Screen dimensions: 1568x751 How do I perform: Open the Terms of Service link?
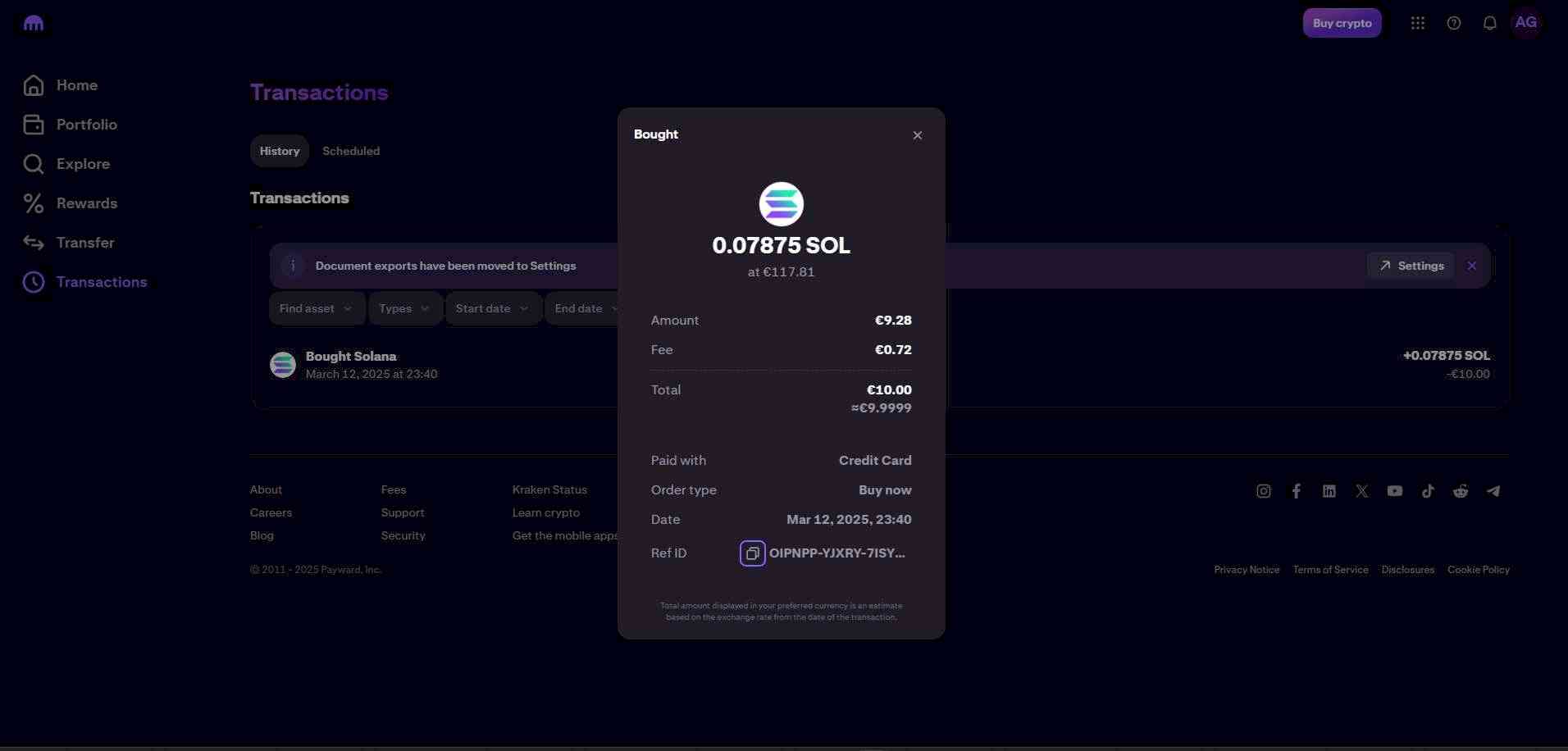pyautogui.click(x=1330, y=570)
